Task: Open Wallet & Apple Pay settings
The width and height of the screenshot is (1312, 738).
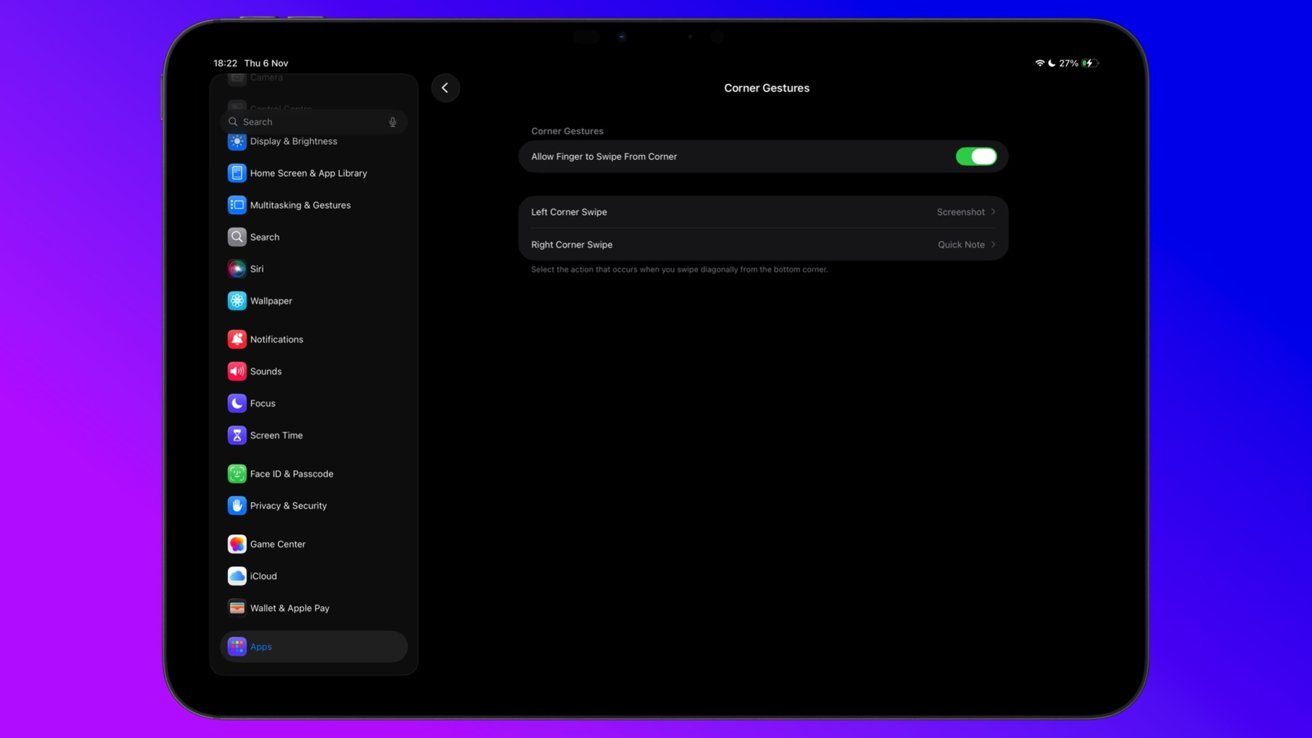Action: click(288, 607)
